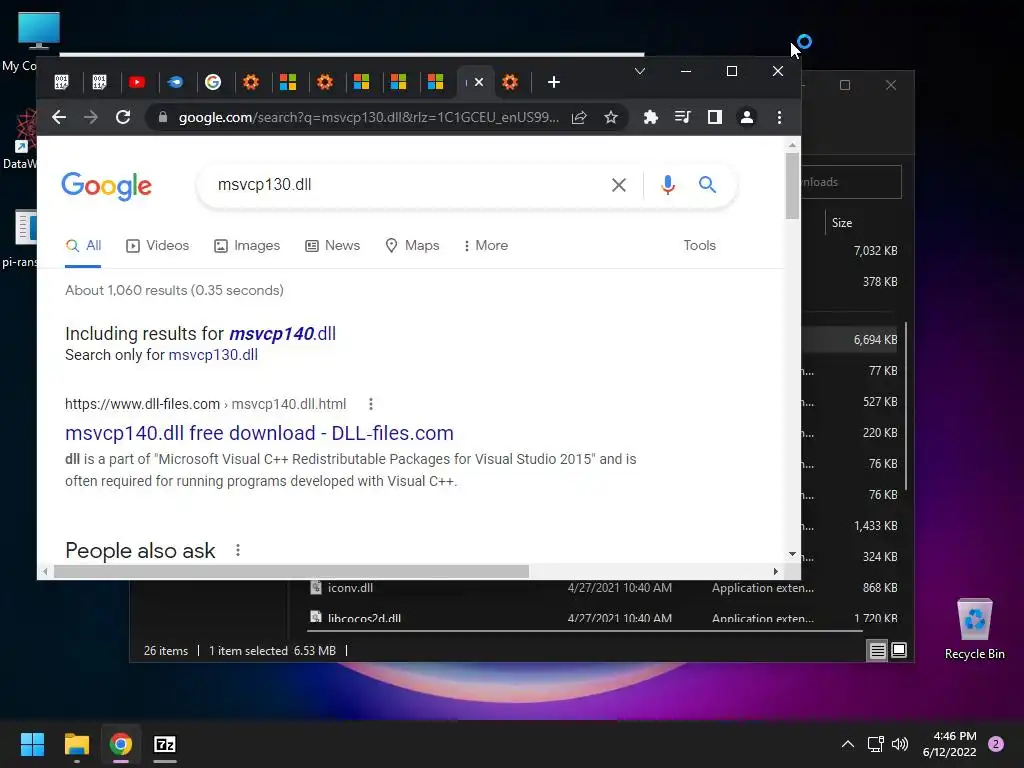Share this page from the address bar
The width and height of the screenshot is (1024, 768).
click(x=579, y=118)
